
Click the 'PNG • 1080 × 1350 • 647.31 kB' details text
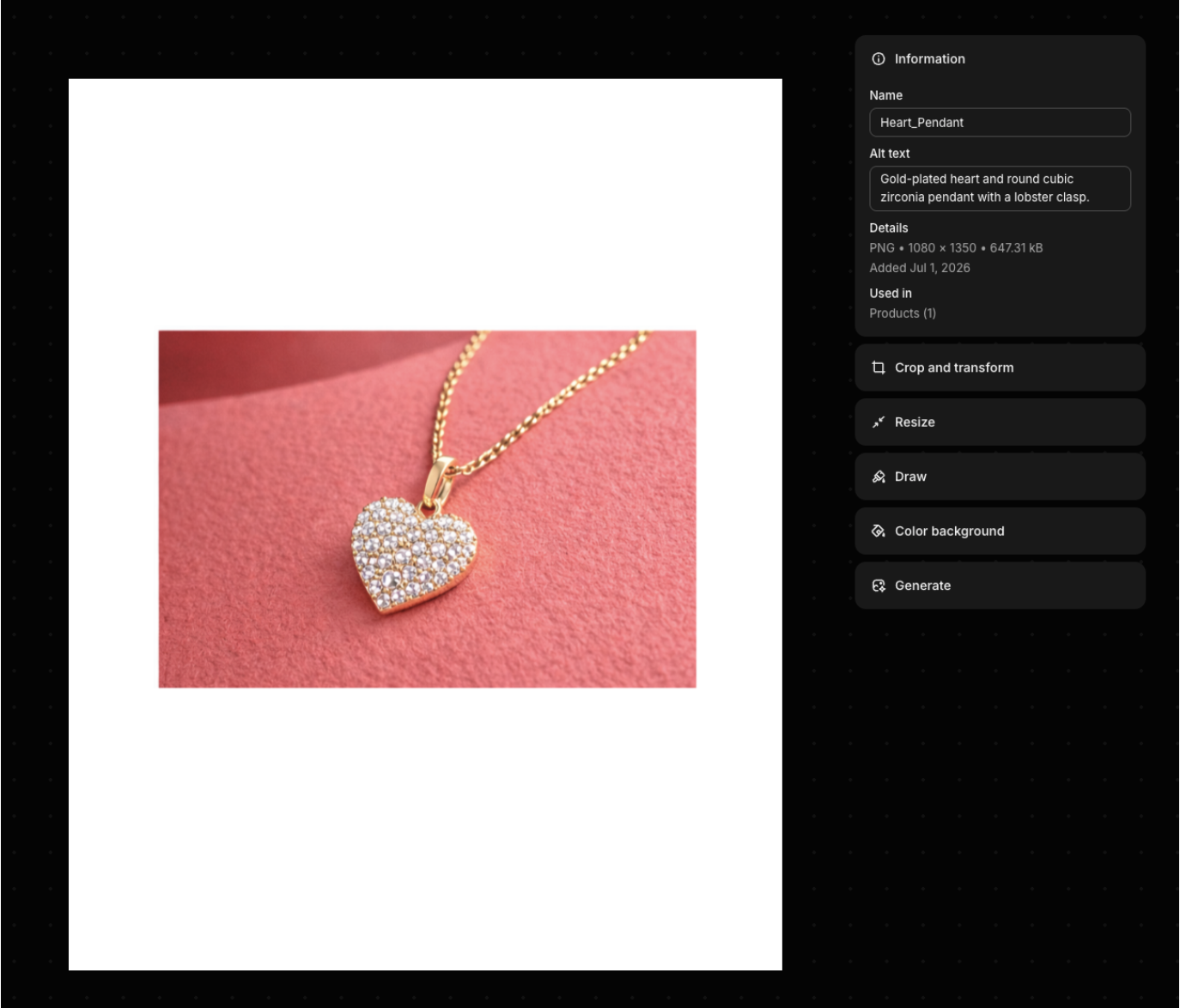click(x=956, y=248)
